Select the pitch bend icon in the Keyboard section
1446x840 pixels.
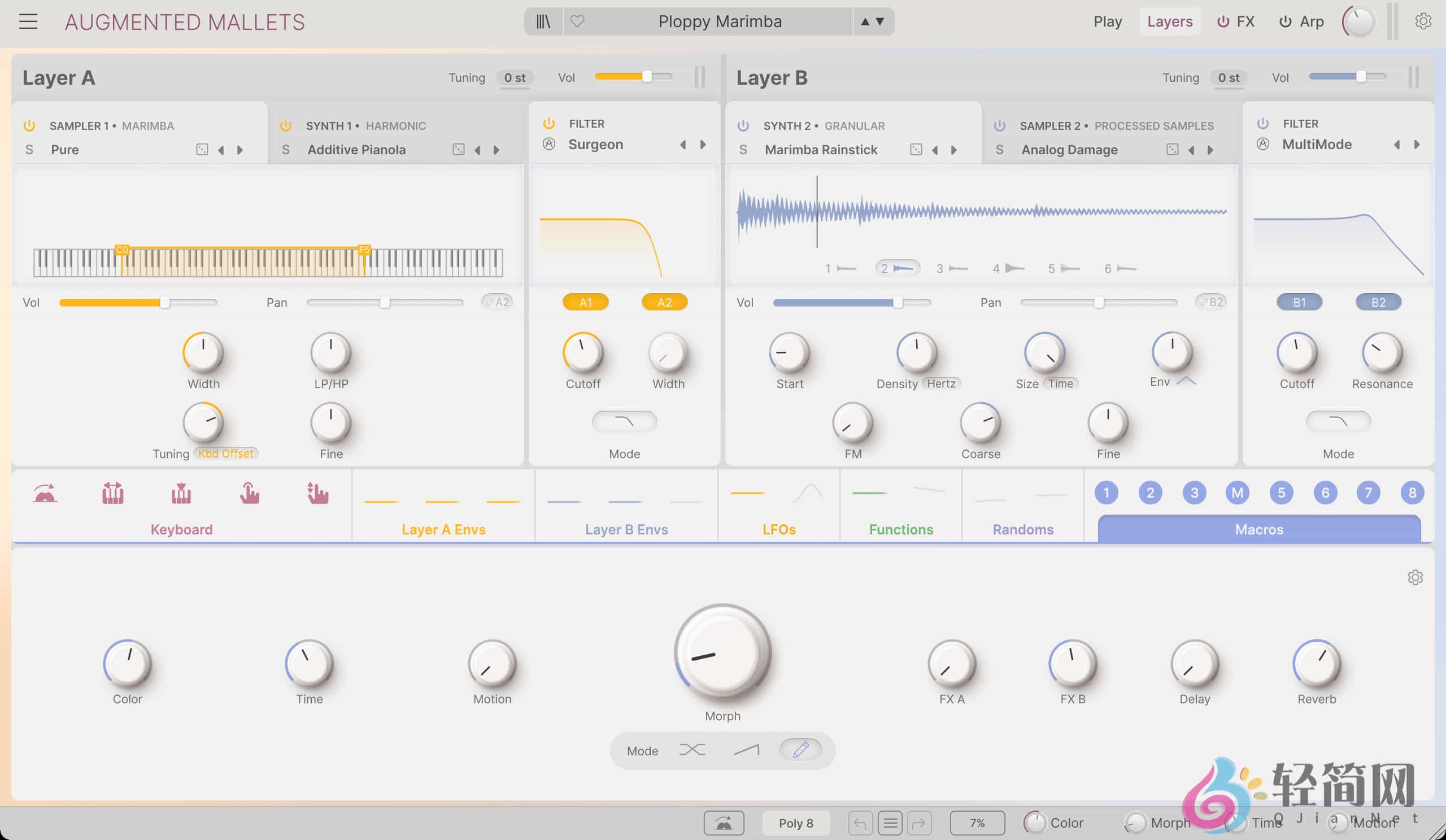point(45,492)
